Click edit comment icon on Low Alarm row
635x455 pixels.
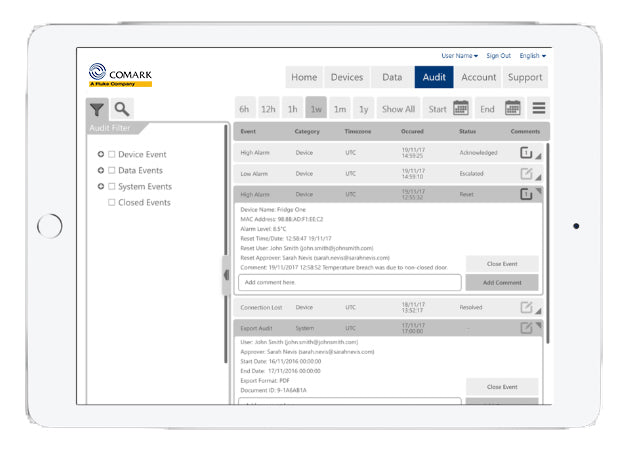pyautogui.click(x=526, y=173)
